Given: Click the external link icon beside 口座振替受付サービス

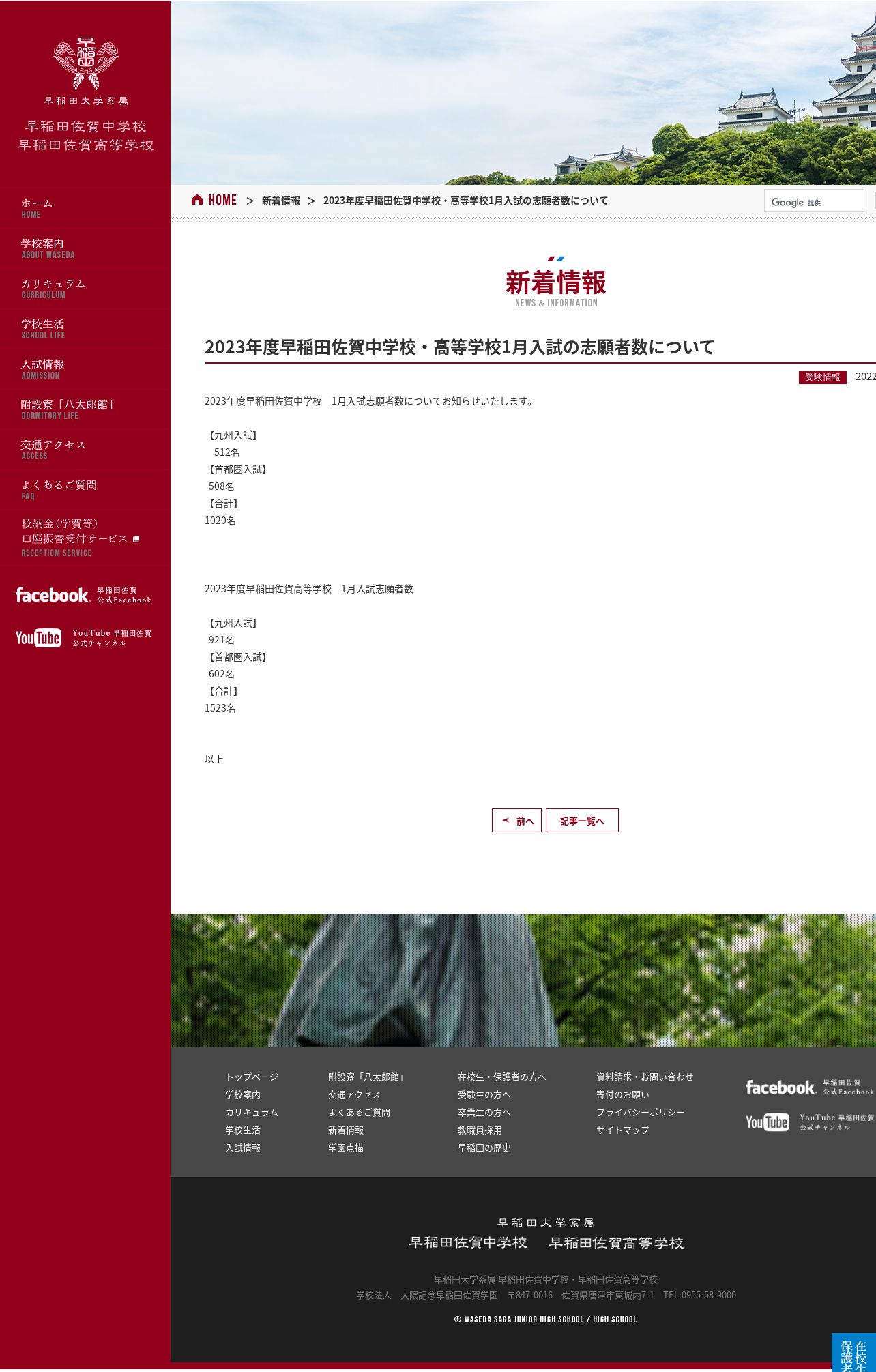Looking at the screenshot, I should pyautogui.click(x=136, y=539).
